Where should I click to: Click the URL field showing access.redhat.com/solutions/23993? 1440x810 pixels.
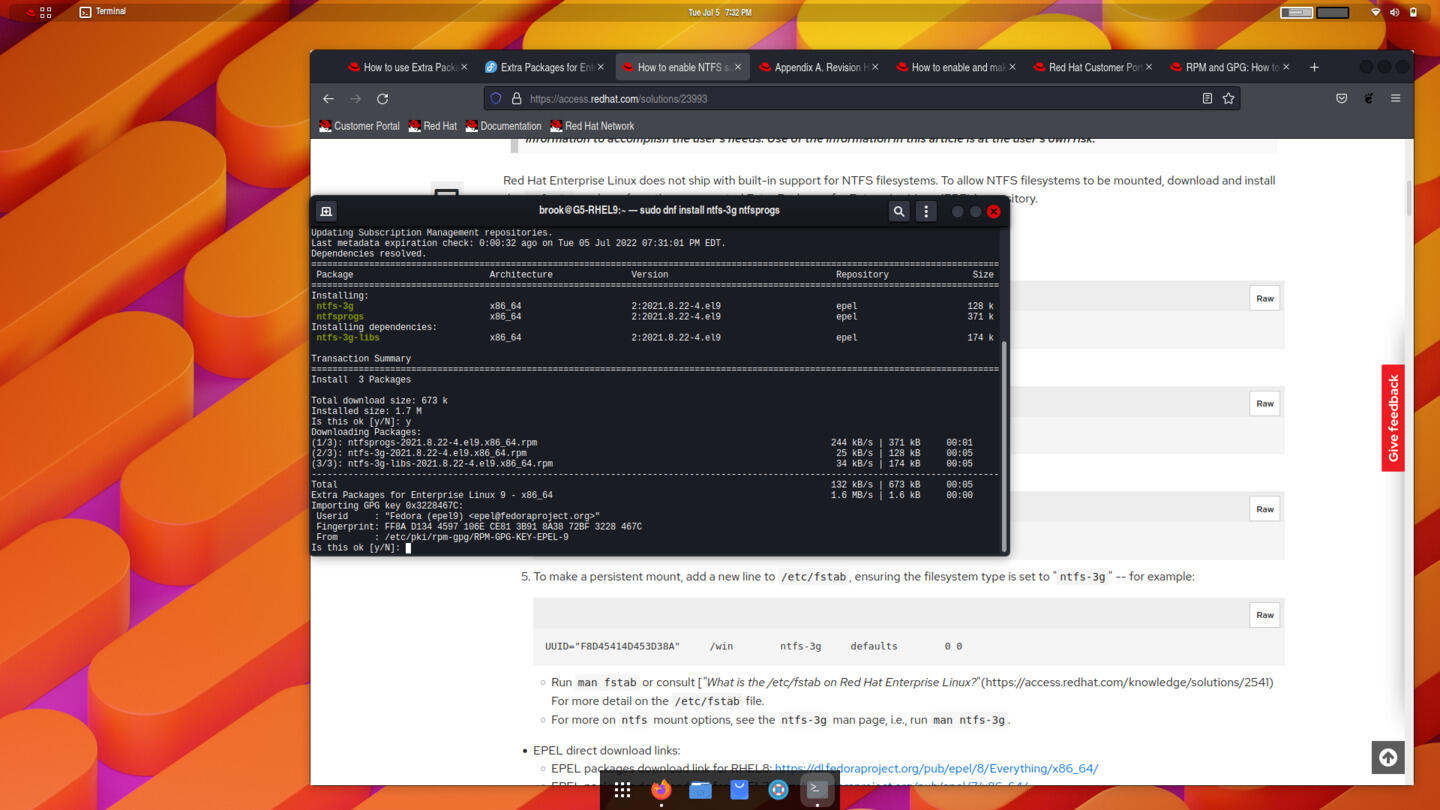click(860, 99)
